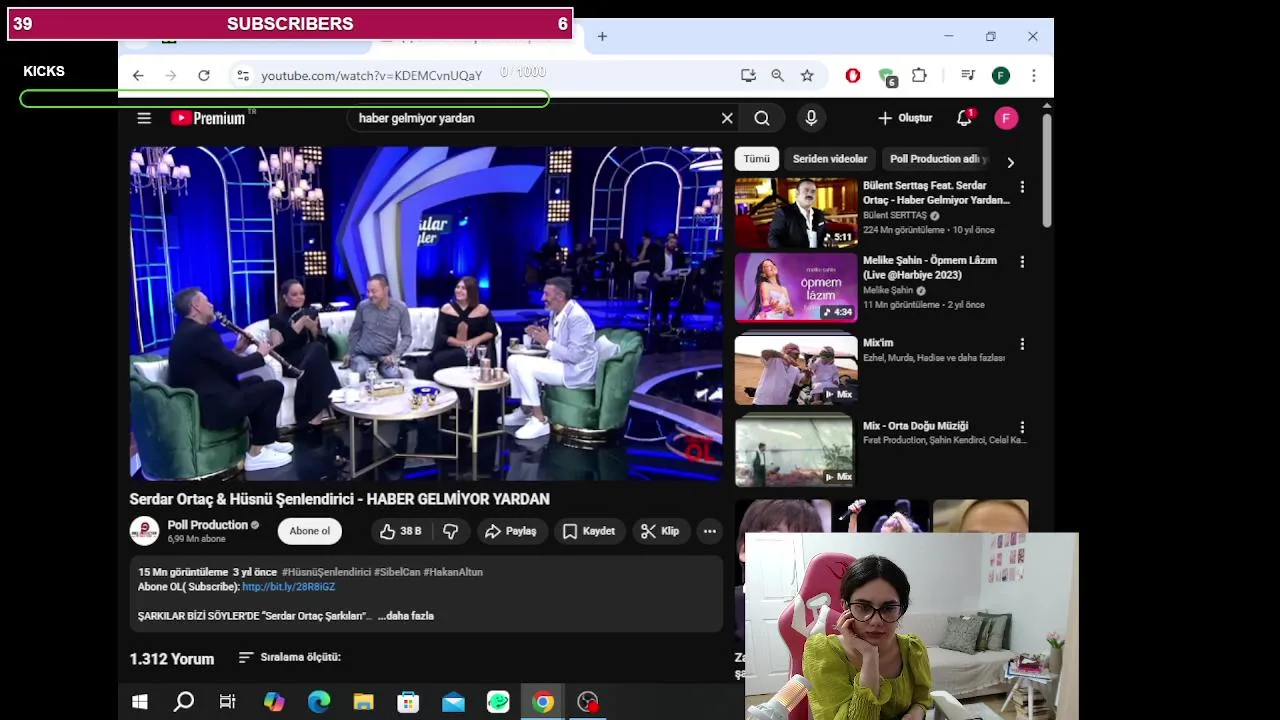Image resolution: width=1280 pixels, height=720 pixels.
Task: Clear the search box with the X
Action: 727,118
